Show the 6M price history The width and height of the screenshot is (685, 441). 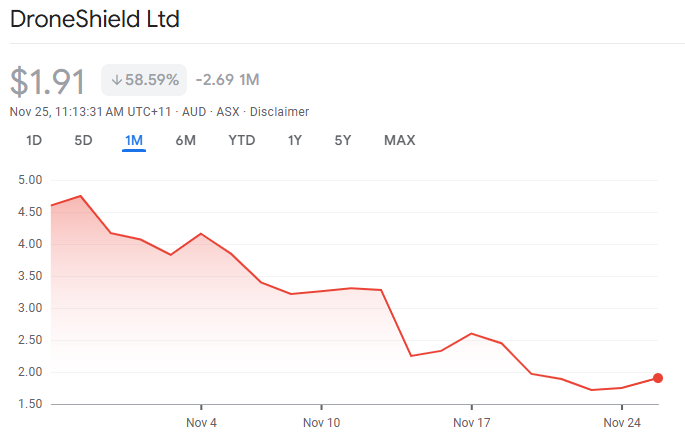[186, 140]
